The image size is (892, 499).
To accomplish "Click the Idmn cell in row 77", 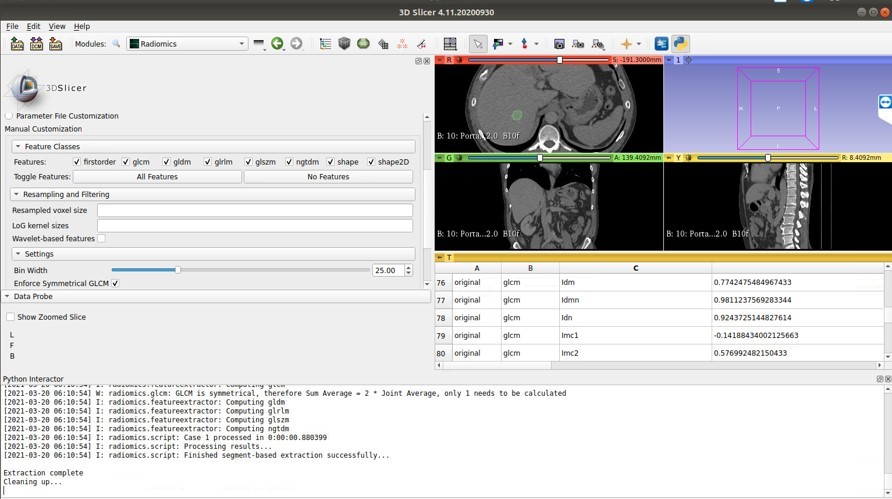I will 635,300.
